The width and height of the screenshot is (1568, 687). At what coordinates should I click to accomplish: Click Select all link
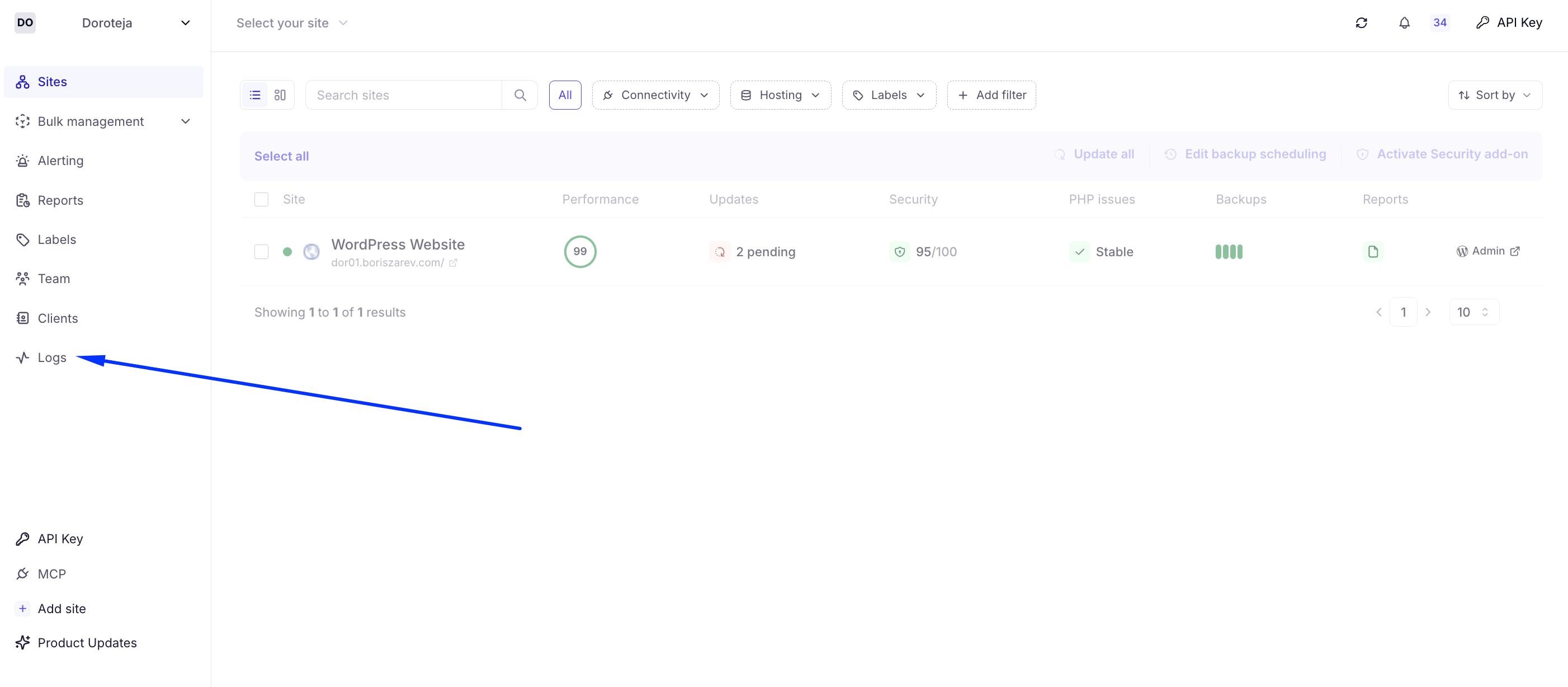click(x=281, y=156)
